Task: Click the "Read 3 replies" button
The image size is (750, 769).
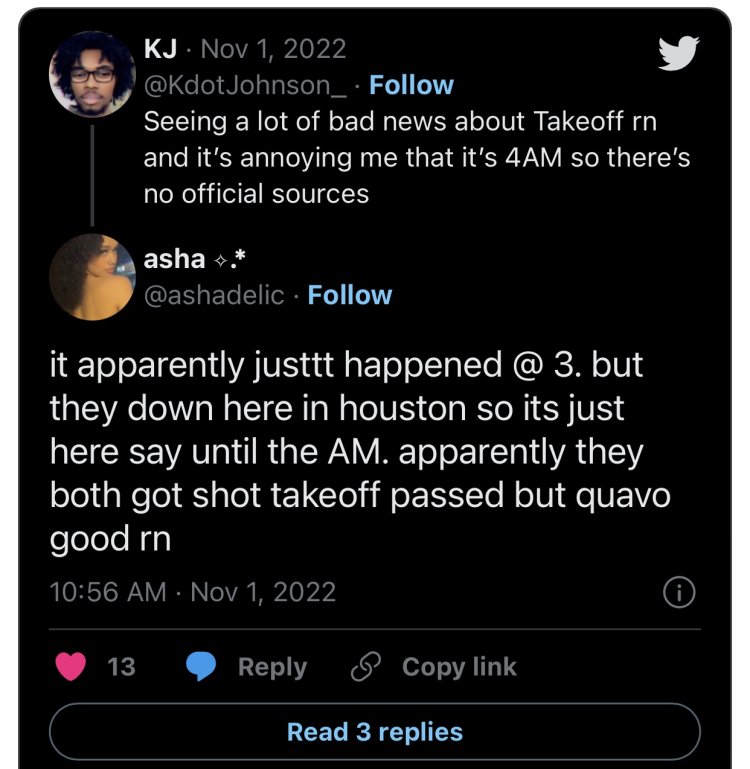Action: [375, 731]
